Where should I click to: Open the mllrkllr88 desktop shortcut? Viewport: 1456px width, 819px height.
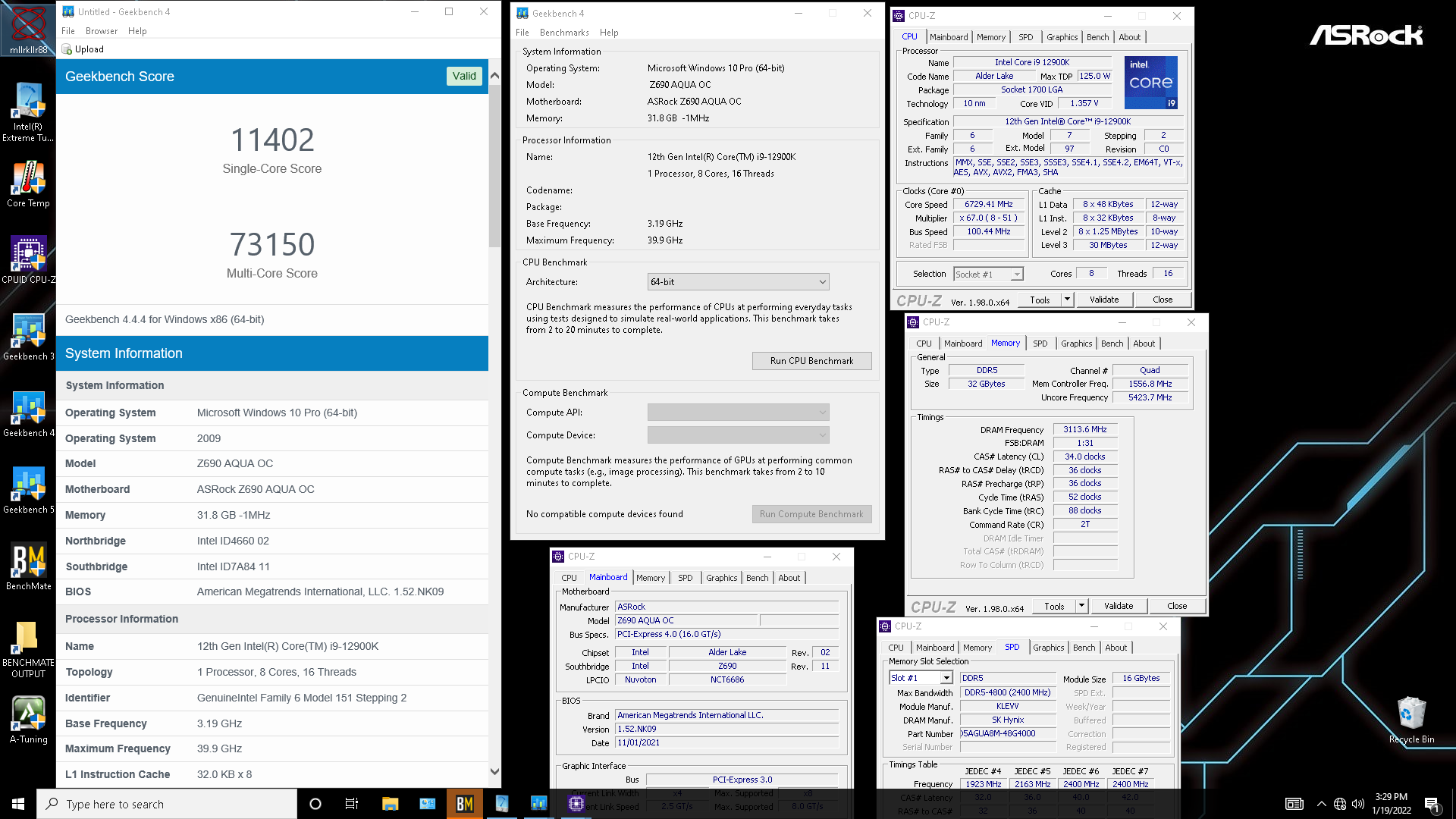coord(28,29)
